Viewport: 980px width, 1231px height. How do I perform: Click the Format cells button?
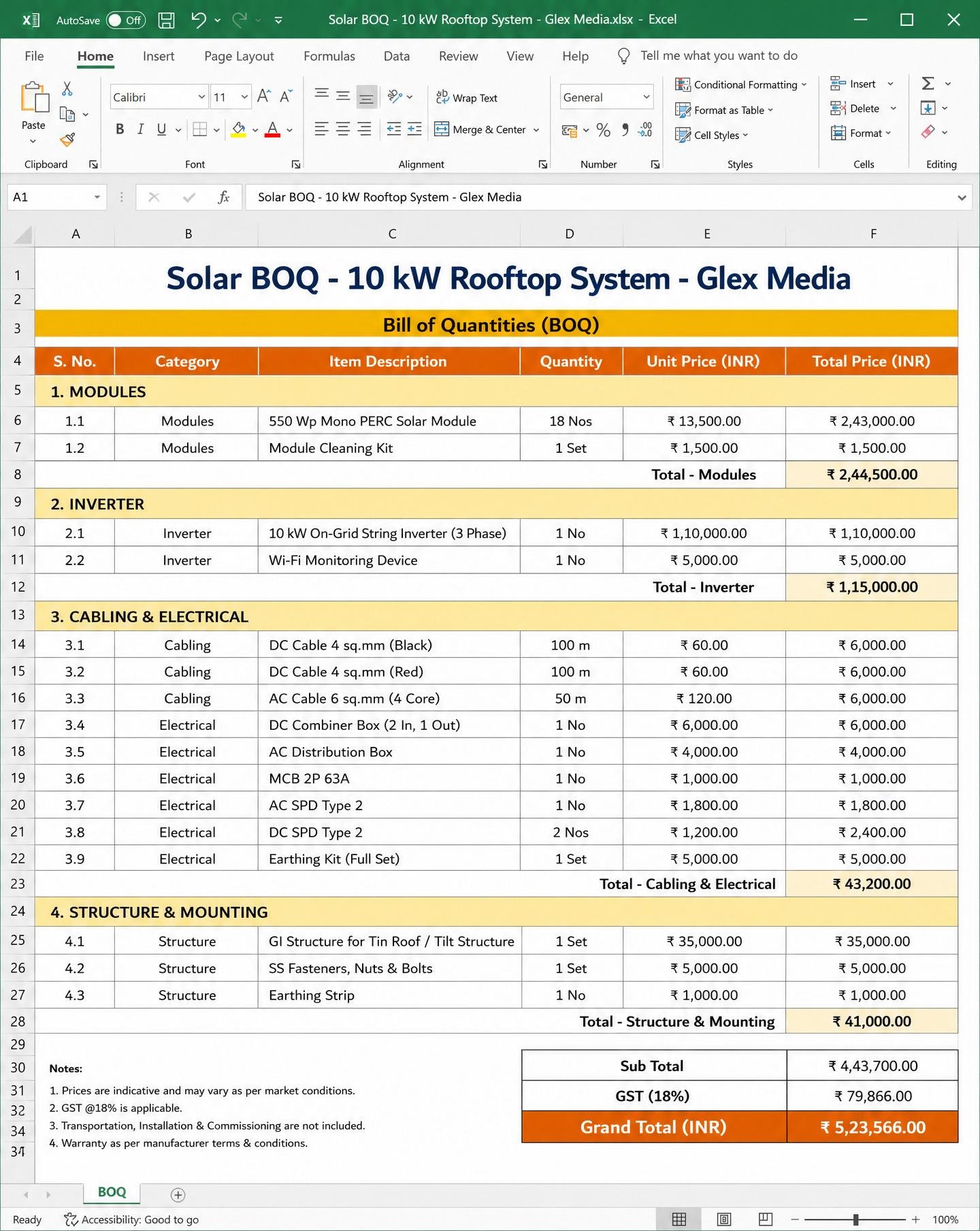[861, 133]
